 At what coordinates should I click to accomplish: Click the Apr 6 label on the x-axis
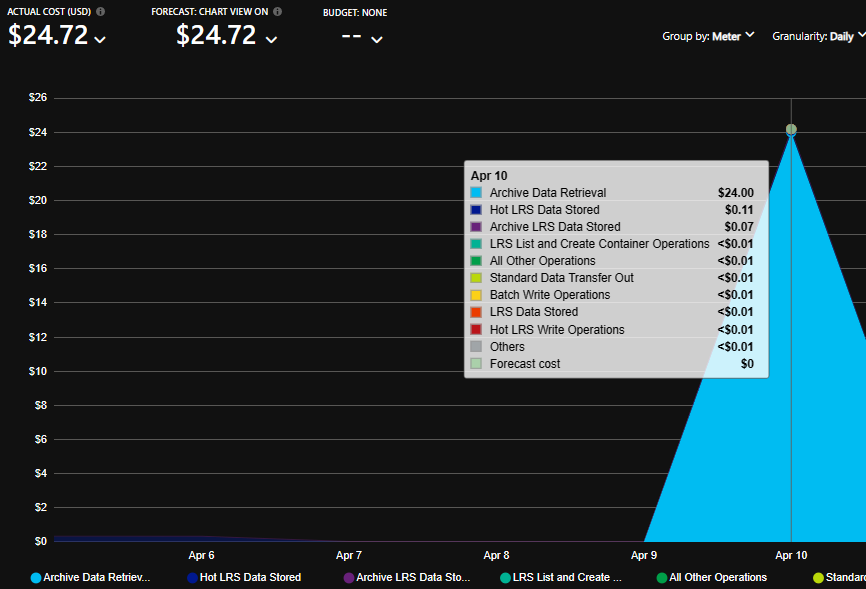point(201,555)
